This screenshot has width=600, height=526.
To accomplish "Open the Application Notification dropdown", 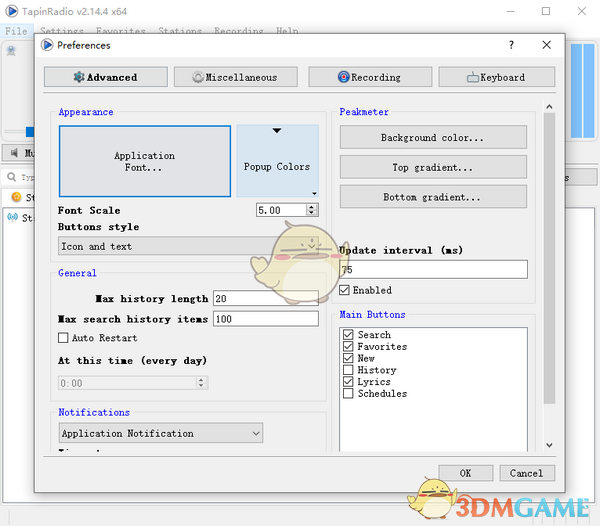I will 161,433.
